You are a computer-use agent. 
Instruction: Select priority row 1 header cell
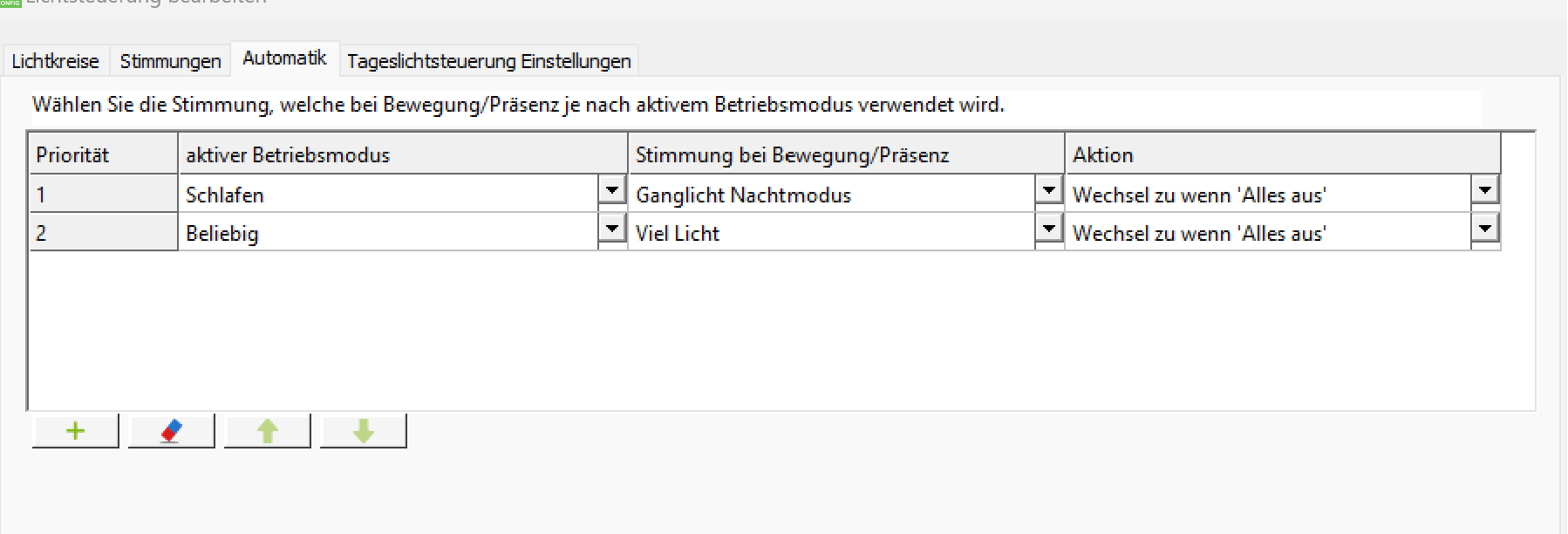(103, 195)
